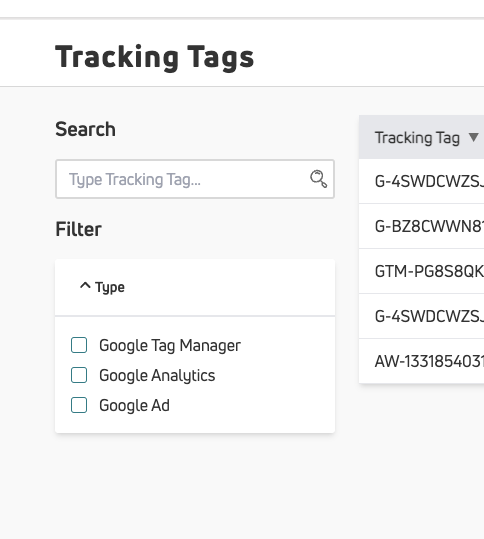The width and height of the screenshot is (484, 539).
Task: Focus the Type Tracking Tag search field
Action: click(x=195, y=179)
